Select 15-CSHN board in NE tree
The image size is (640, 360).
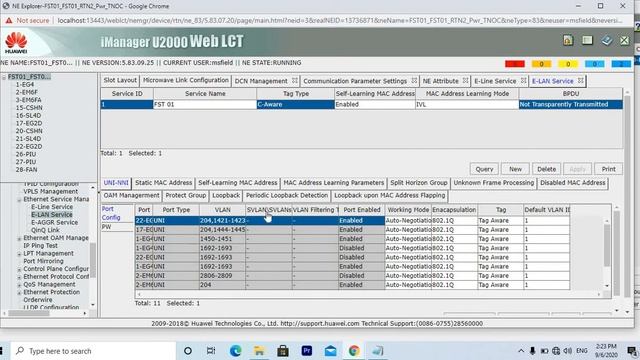tap(29, 108)
